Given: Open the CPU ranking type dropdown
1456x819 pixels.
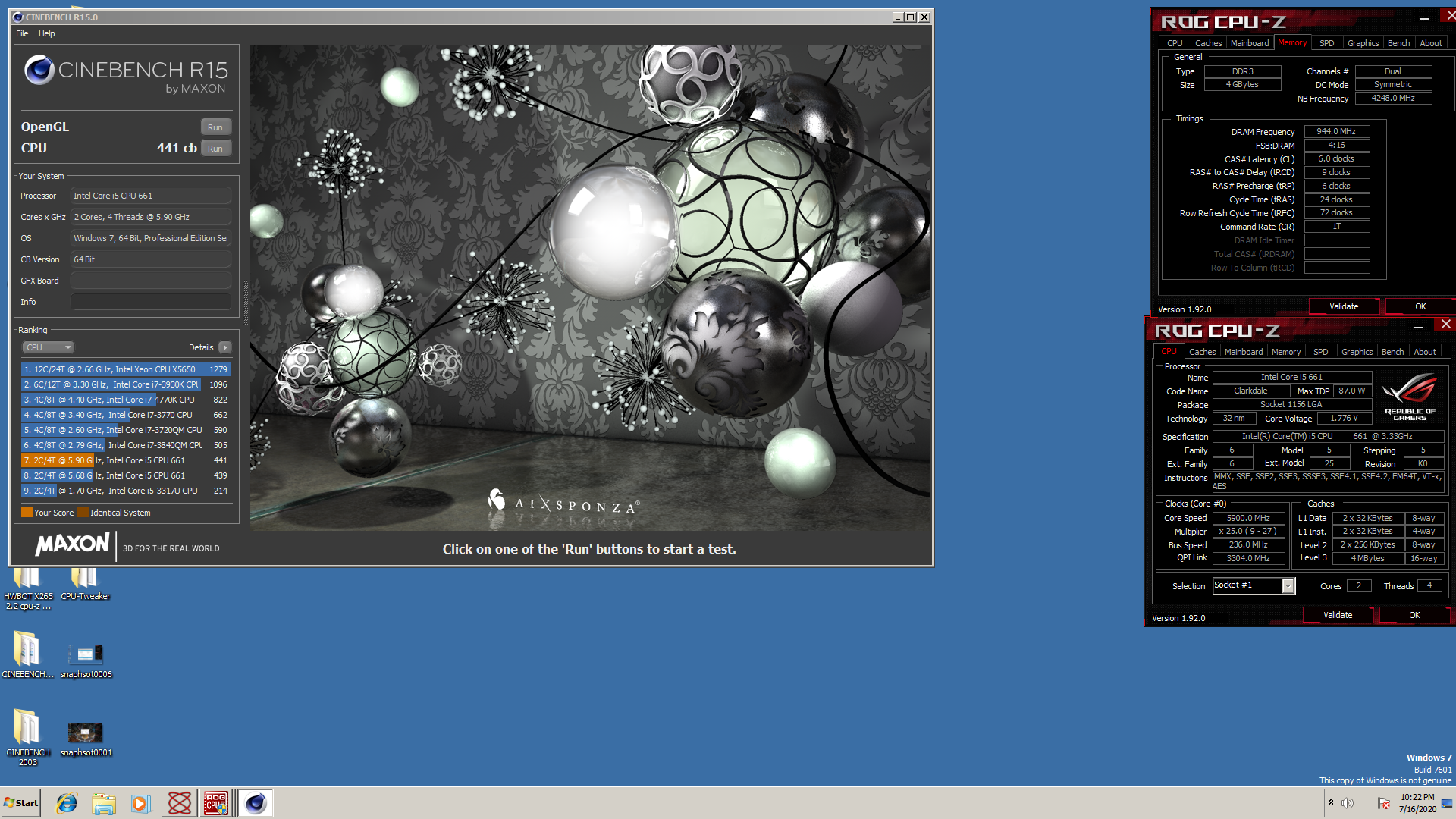Looking at the screenshot, I should [x=48, y=347].
